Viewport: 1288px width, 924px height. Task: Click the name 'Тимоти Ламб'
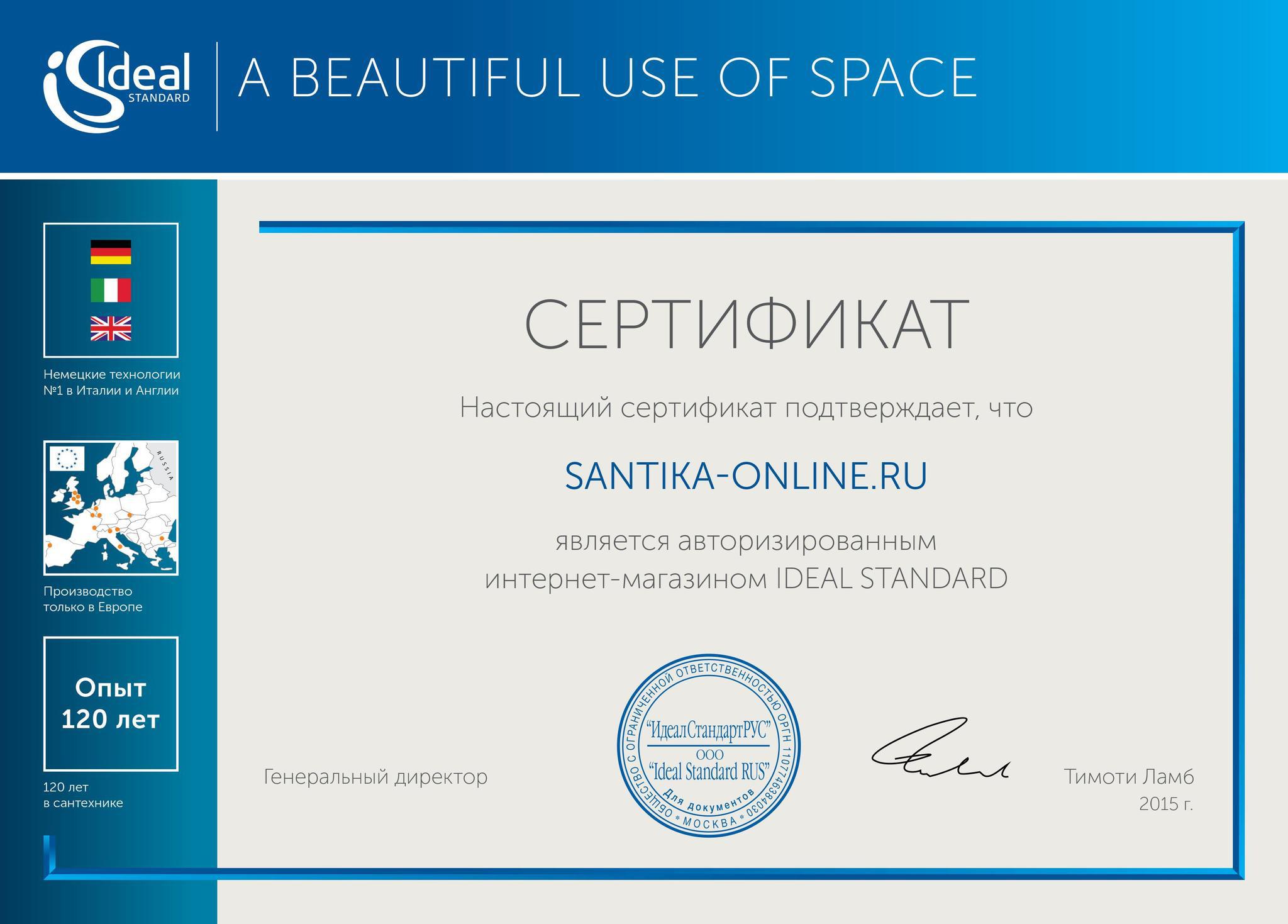1128,777
